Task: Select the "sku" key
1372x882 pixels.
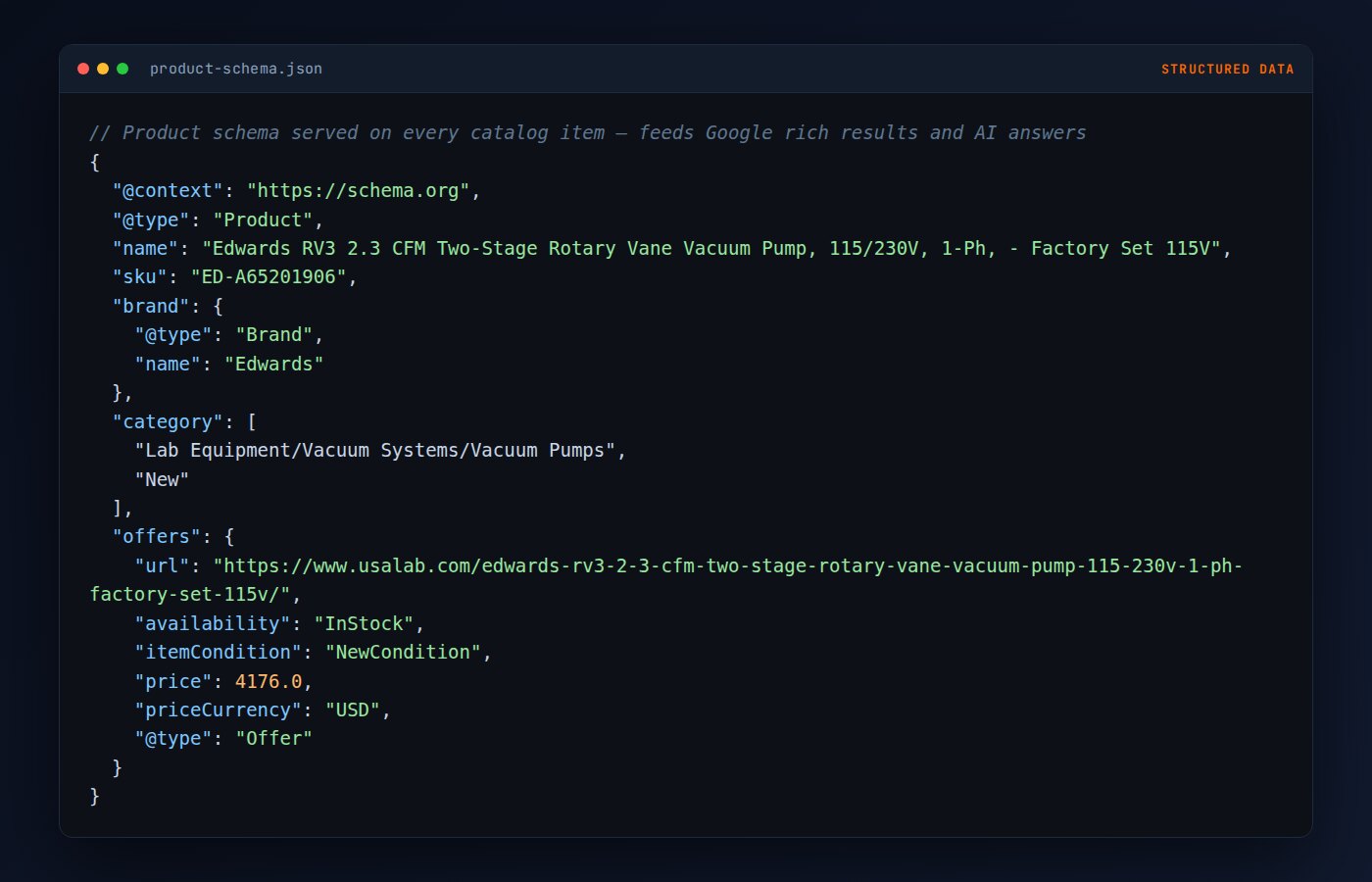Action: pos(140,276)
